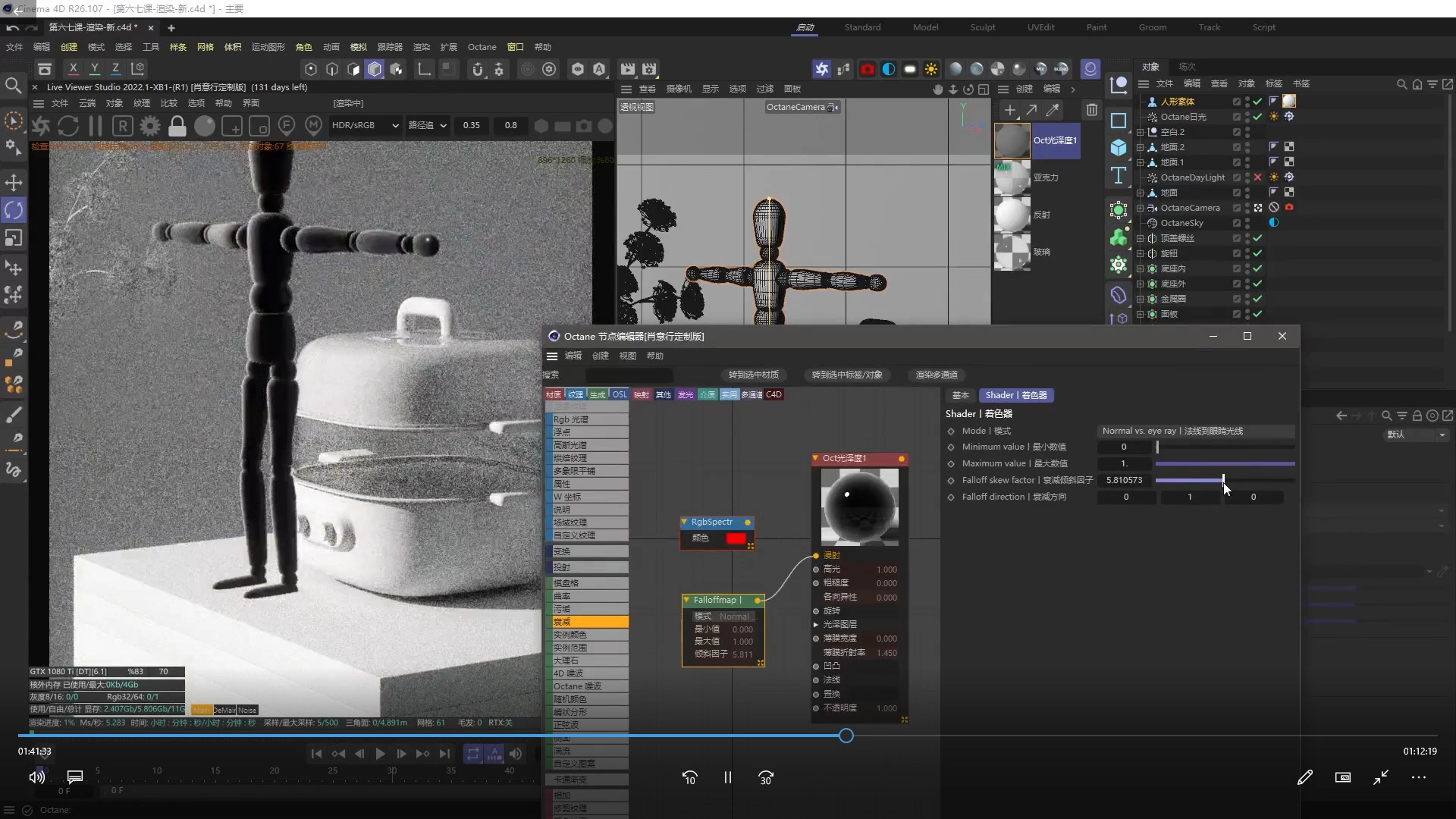Expand the OctaneCamera tree item
Image resolution: width=1456 pixels, height=819 pixels.
(x=1140, y=208)
